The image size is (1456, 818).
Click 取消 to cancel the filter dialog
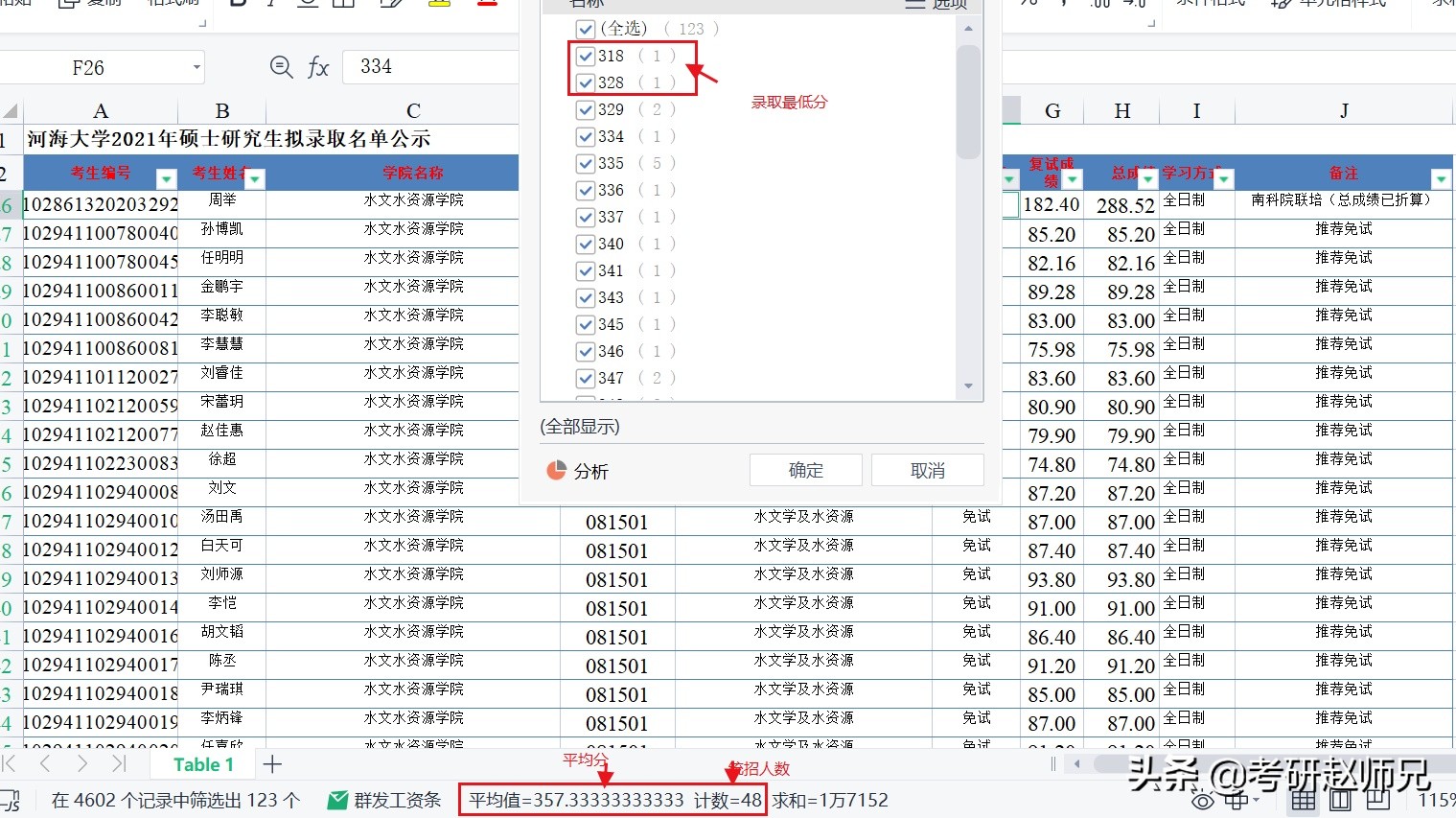[x=926, y=469]
